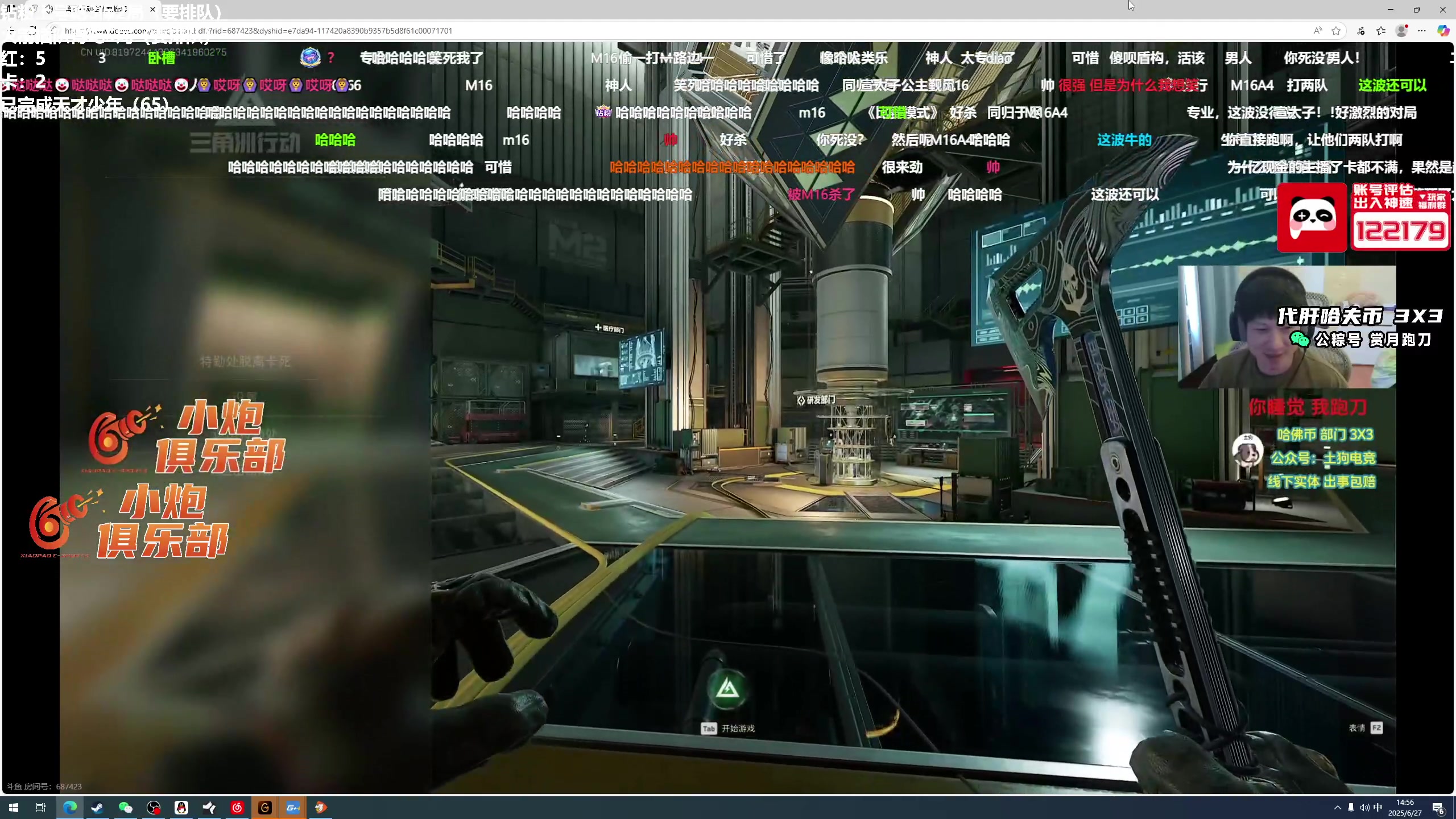Open the Windows Start menu
Image resolution: width=1456 pixels, height=819 pixels.
click(14, 808)
